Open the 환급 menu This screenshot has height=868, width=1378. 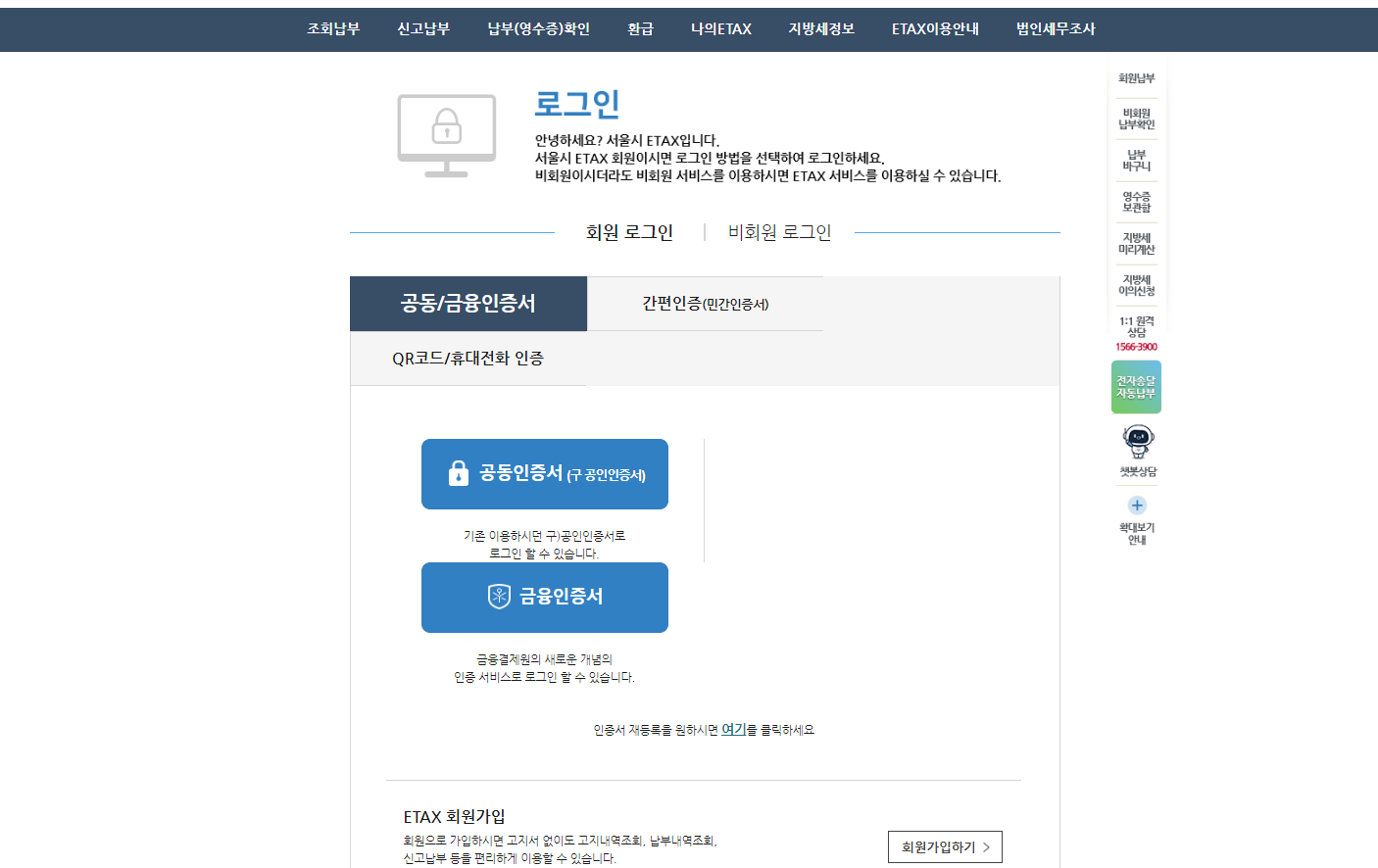coord(640,29)
